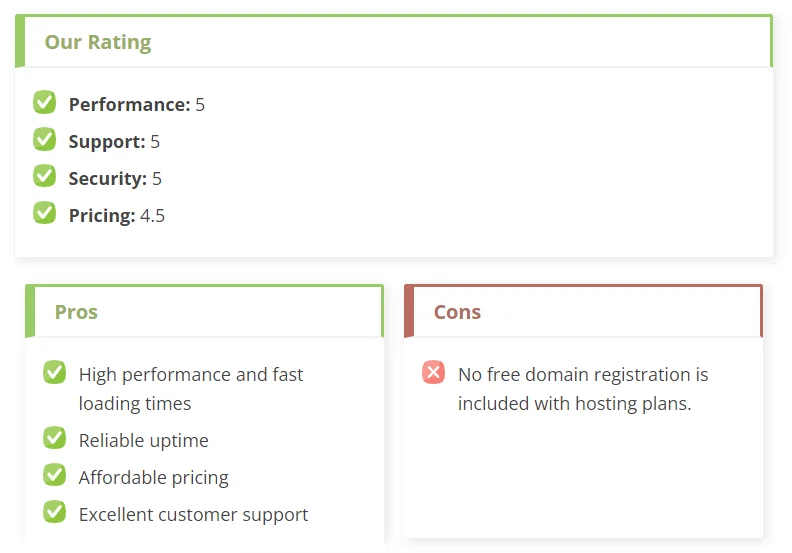Select the Support: 5 rating text
This screenshot has width=792, height=553.
(x=114, y=141)
